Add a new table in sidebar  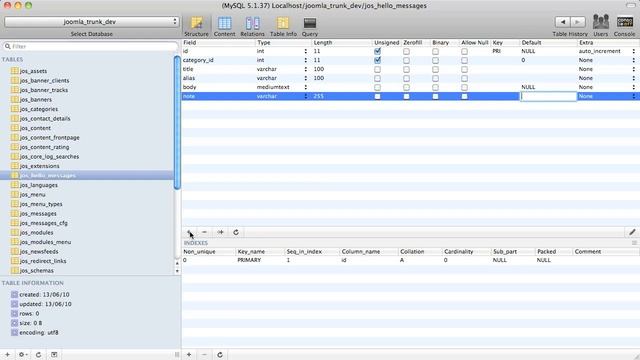click(7, 354)
